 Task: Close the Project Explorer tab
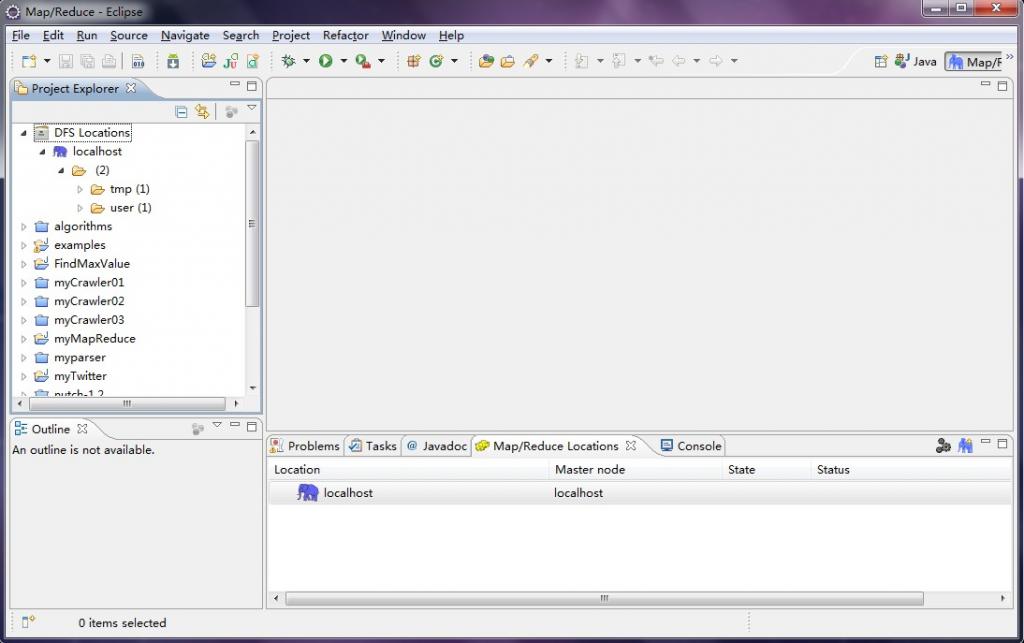pyautogui.click(x=131, y=87)
